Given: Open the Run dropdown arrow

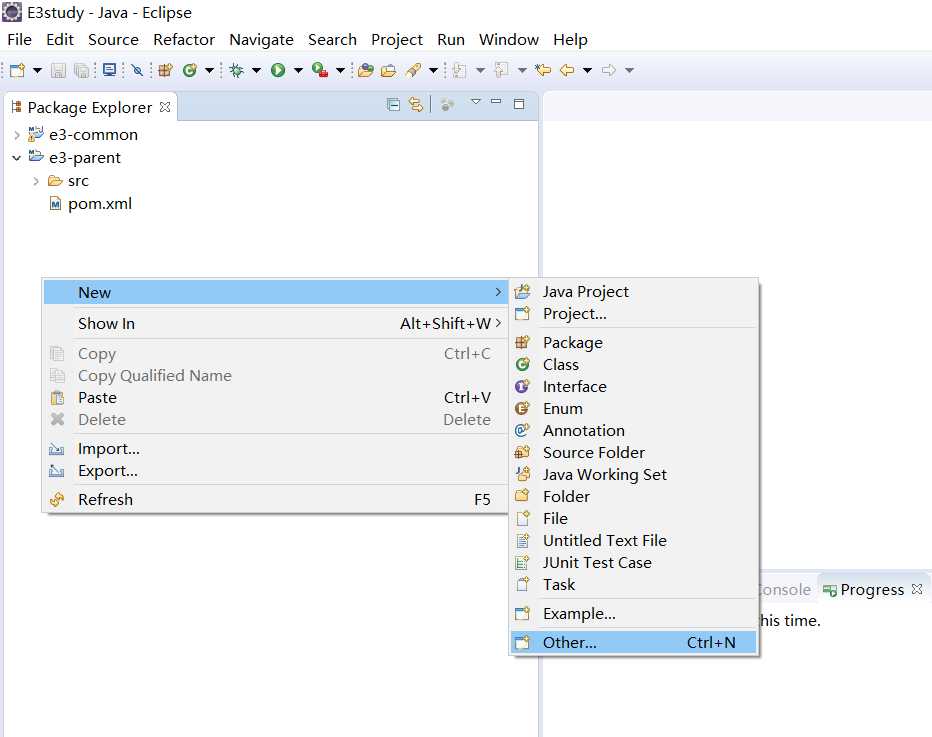Looking at the screenshot, I should coord(298,71).
